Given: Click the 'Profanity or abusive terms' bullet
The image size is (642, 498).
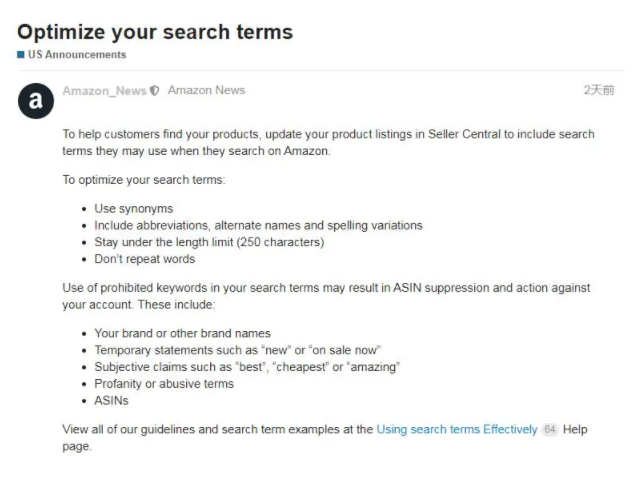Looking at the screenshot, I should pos(164,383).
